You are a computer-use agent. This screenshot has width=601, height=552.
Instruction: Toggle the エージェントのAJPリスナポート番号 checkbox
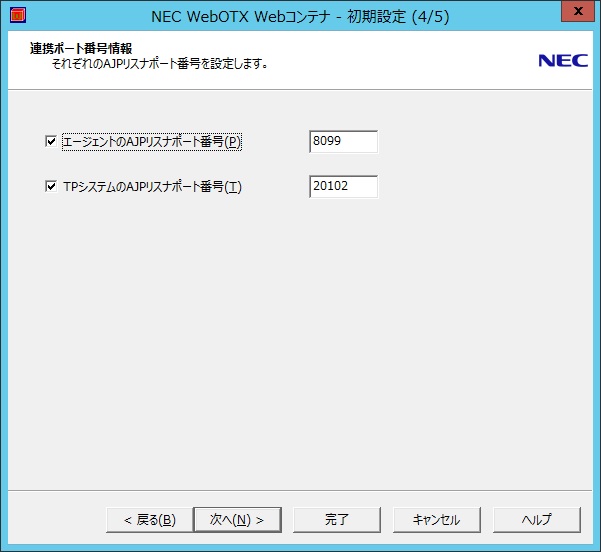click(51, 142)
